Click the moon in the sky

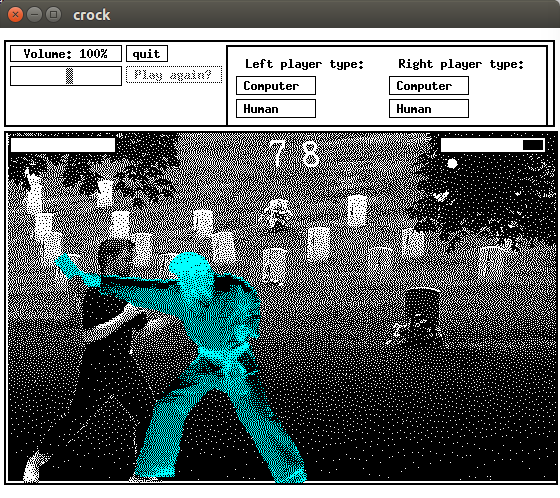[452, 164]
